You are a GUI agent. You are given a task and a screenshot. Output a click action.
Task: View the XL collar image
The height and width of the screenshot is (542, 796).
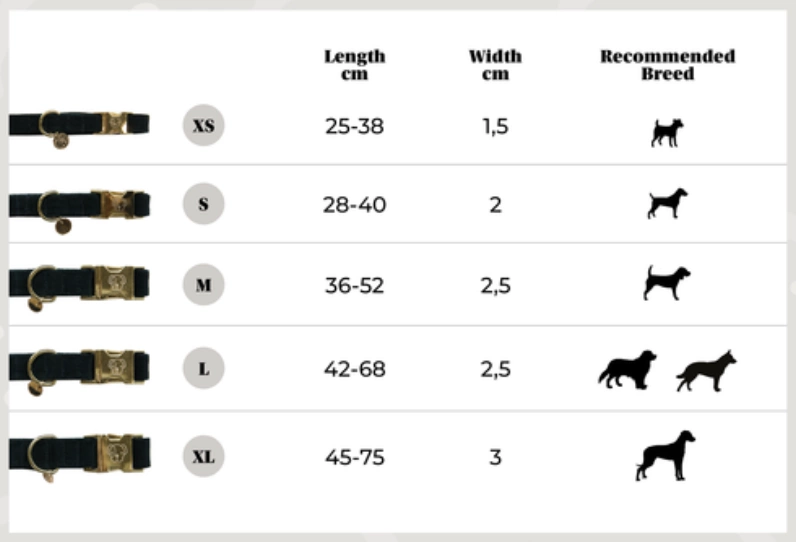click(79, 453)
